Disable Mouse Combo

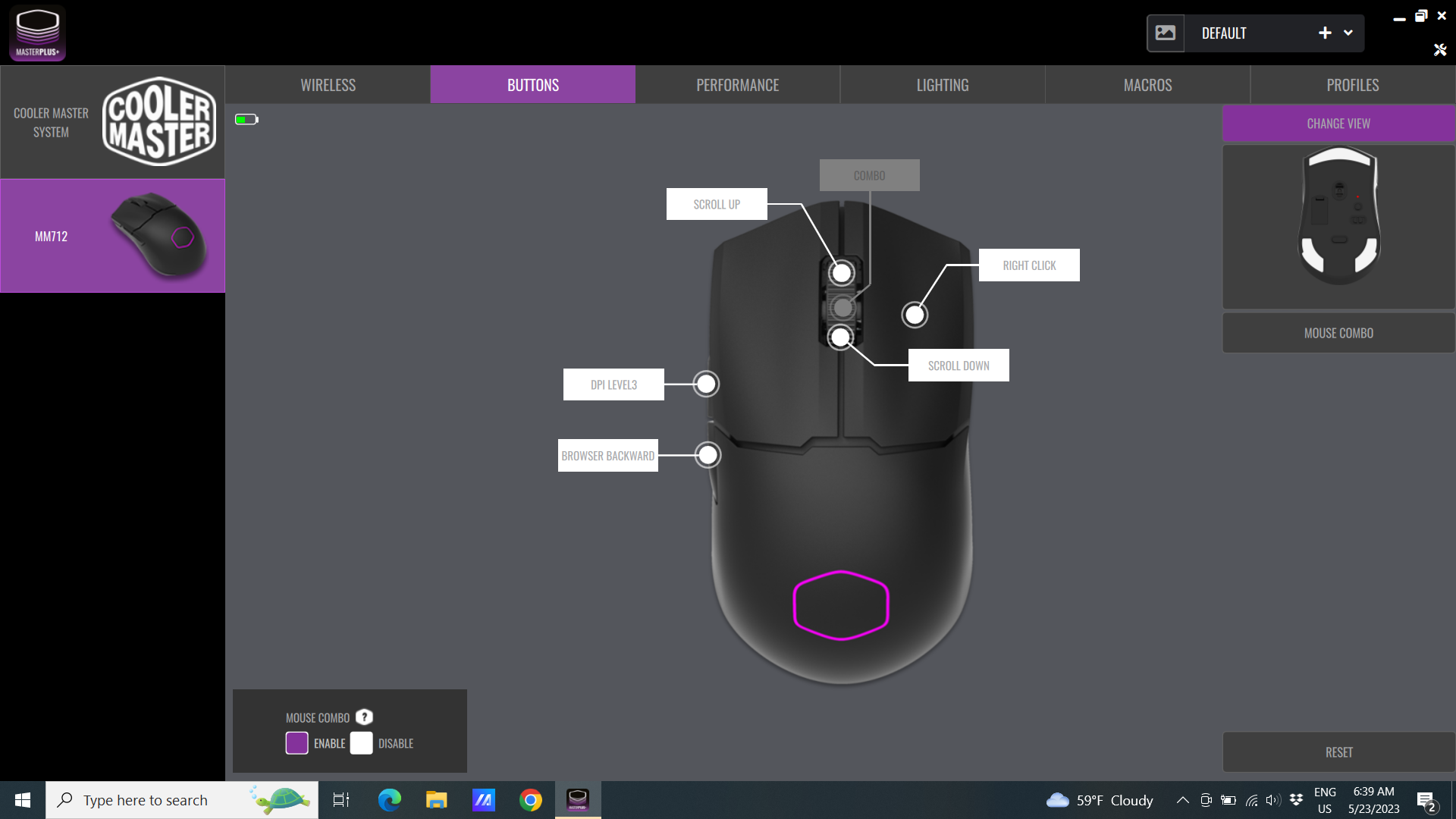(x=362, y=743)
